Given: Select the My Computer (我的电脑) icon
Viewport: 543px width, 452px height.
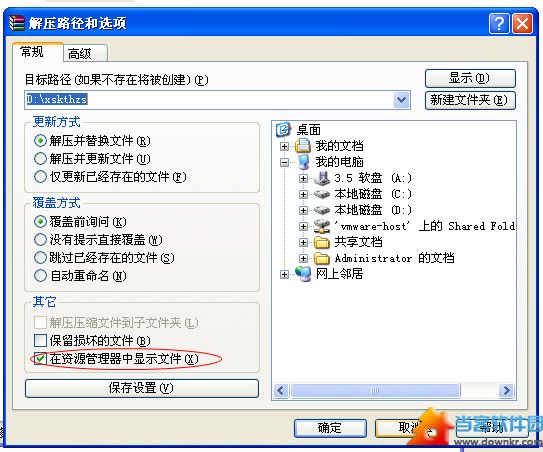Looking at the screenshot, I should 303,162.
